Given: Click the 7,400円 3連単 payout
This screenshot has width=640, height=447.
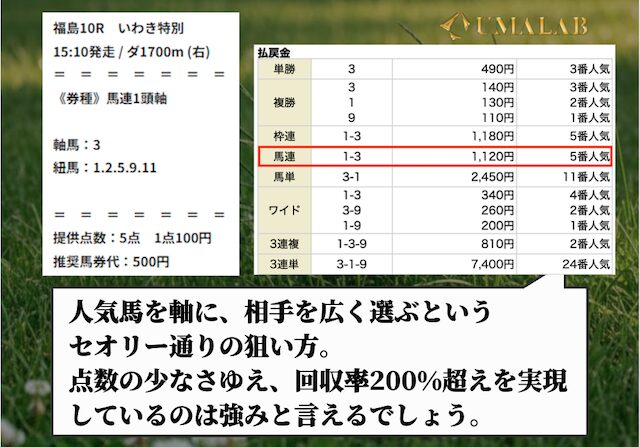Looking at the screenshot, I should coord(493,264).
